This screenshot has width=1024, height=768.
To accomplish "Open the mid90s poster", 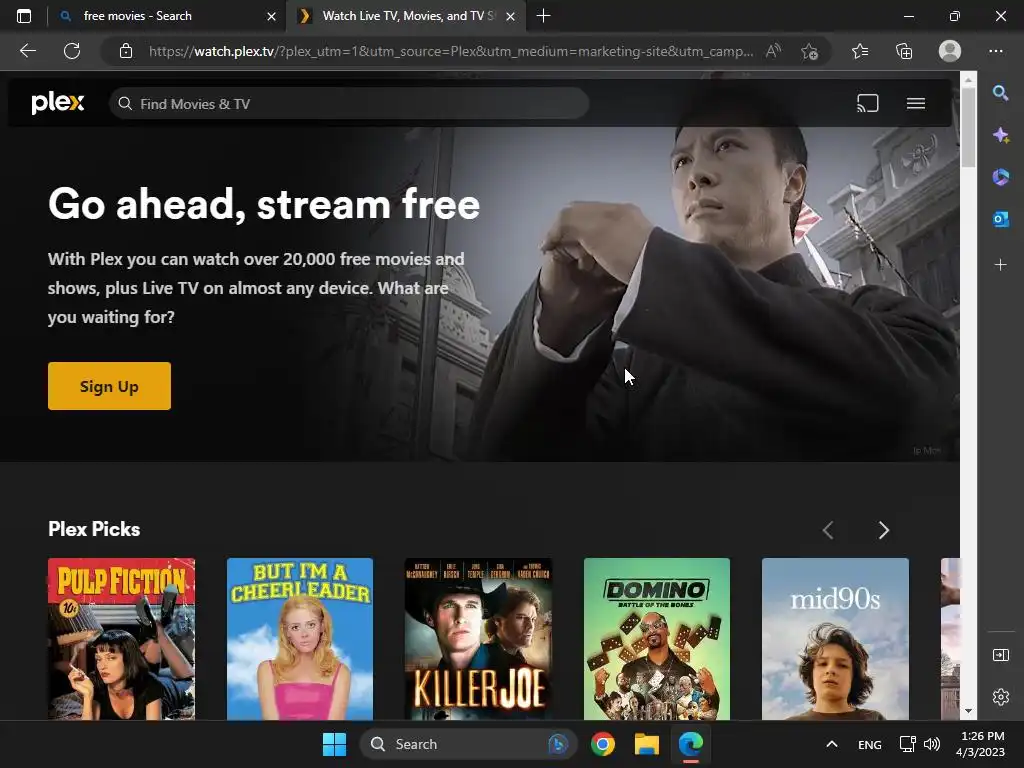I will click(x=835, y=639).
